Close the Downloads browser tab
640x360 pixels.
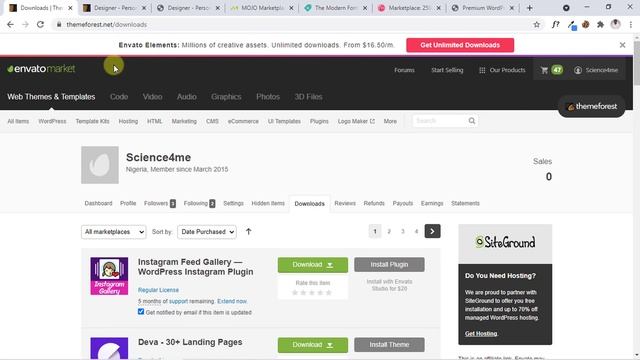coord(70,8)
